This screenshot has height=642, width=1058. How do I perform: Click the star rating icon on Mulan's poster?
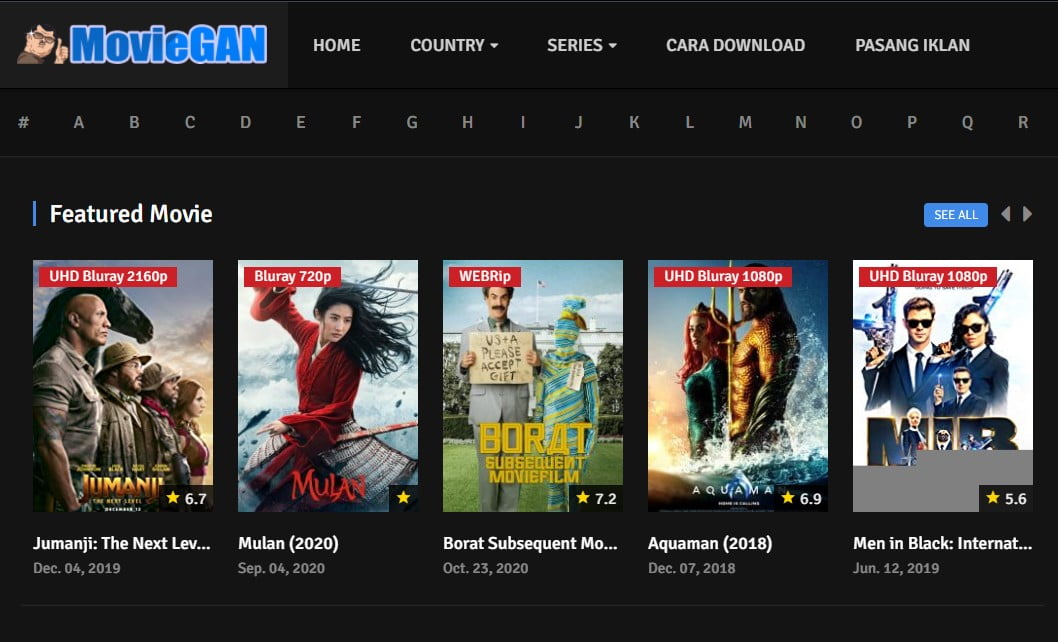pos(401,496)
